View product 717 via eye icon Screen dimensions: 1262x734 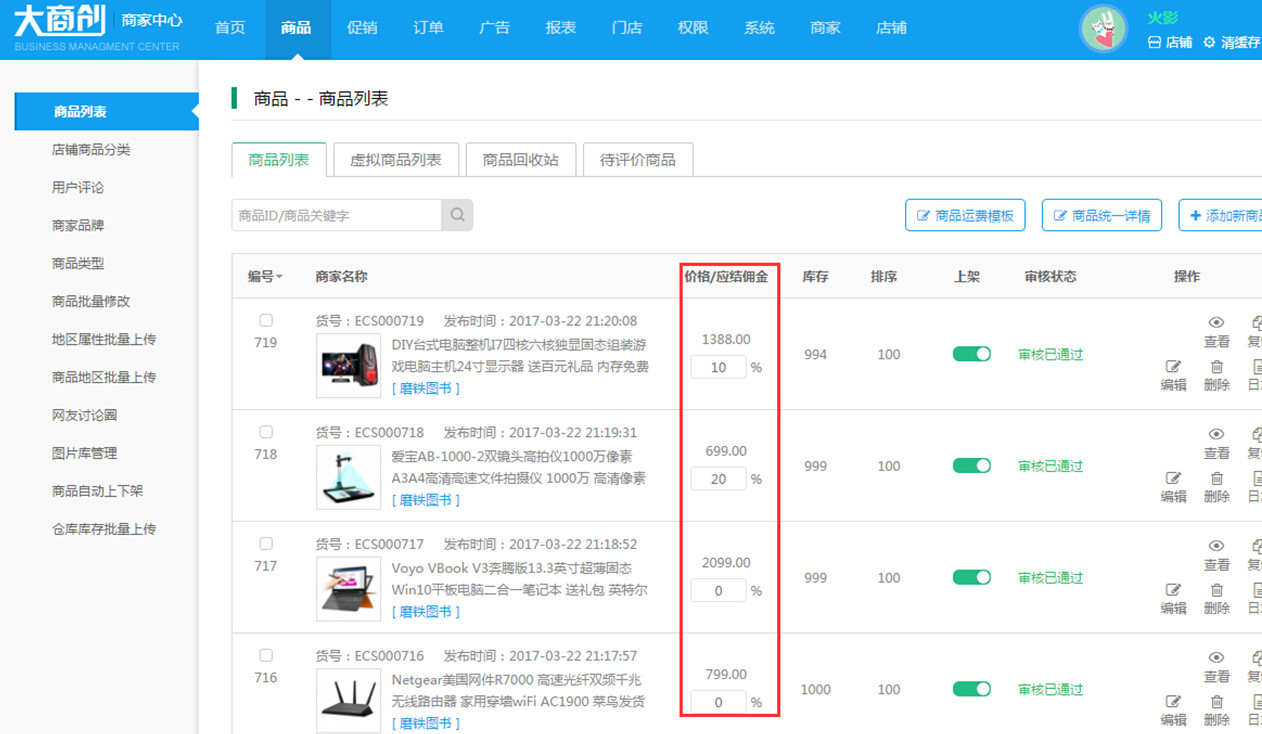[x=1216, y=546]
